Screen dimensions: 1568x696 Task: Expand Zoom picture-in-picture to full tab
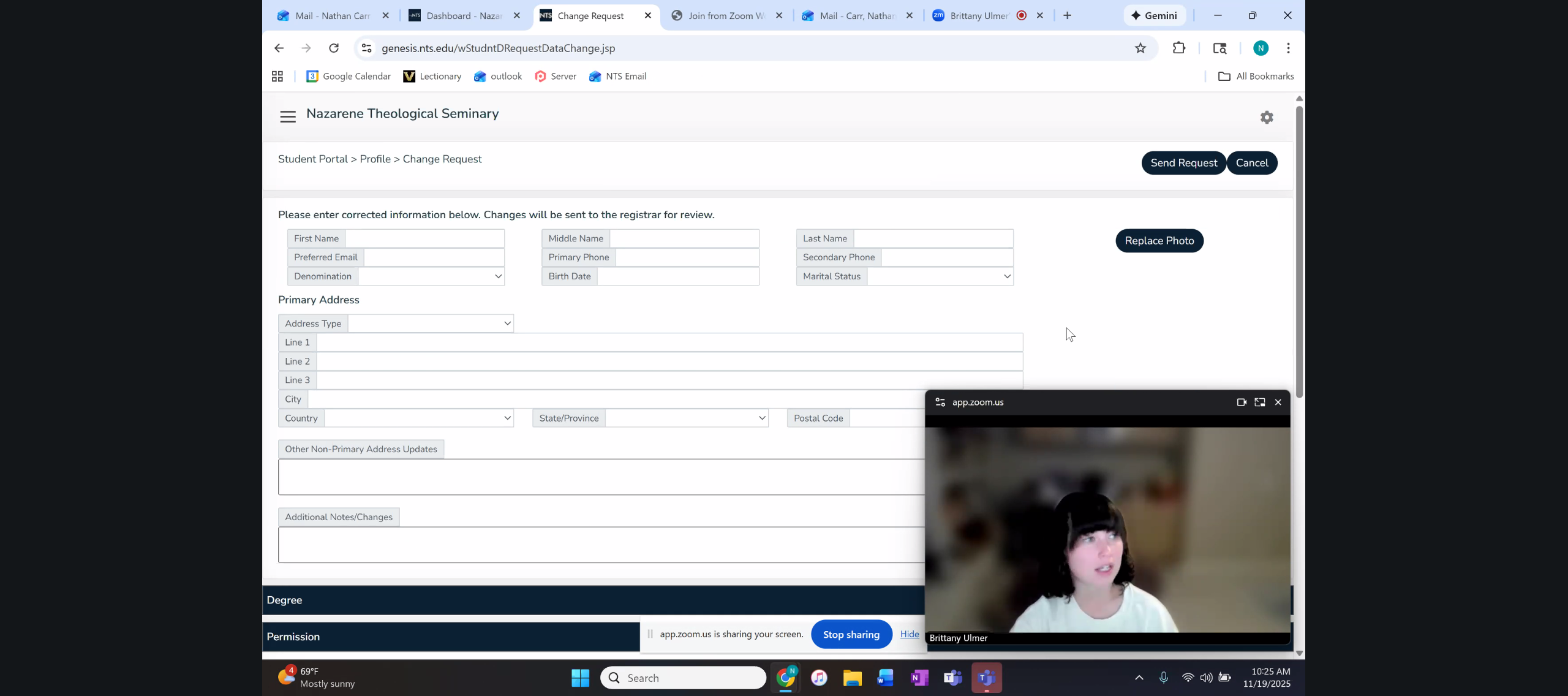click(x=1259, y=403)
